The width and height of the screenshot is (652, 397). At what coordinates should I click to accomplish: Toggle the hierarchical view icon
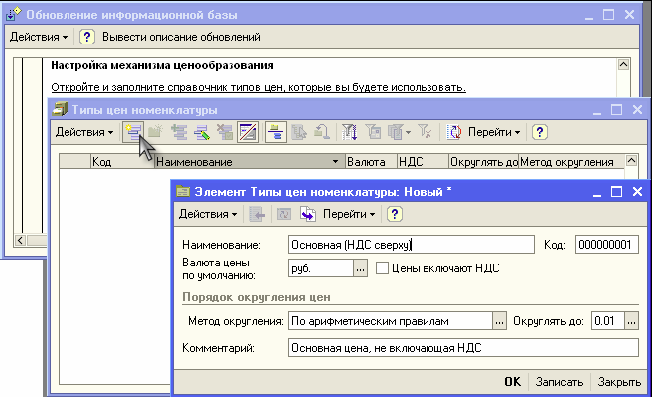click(x=275, y=132)
